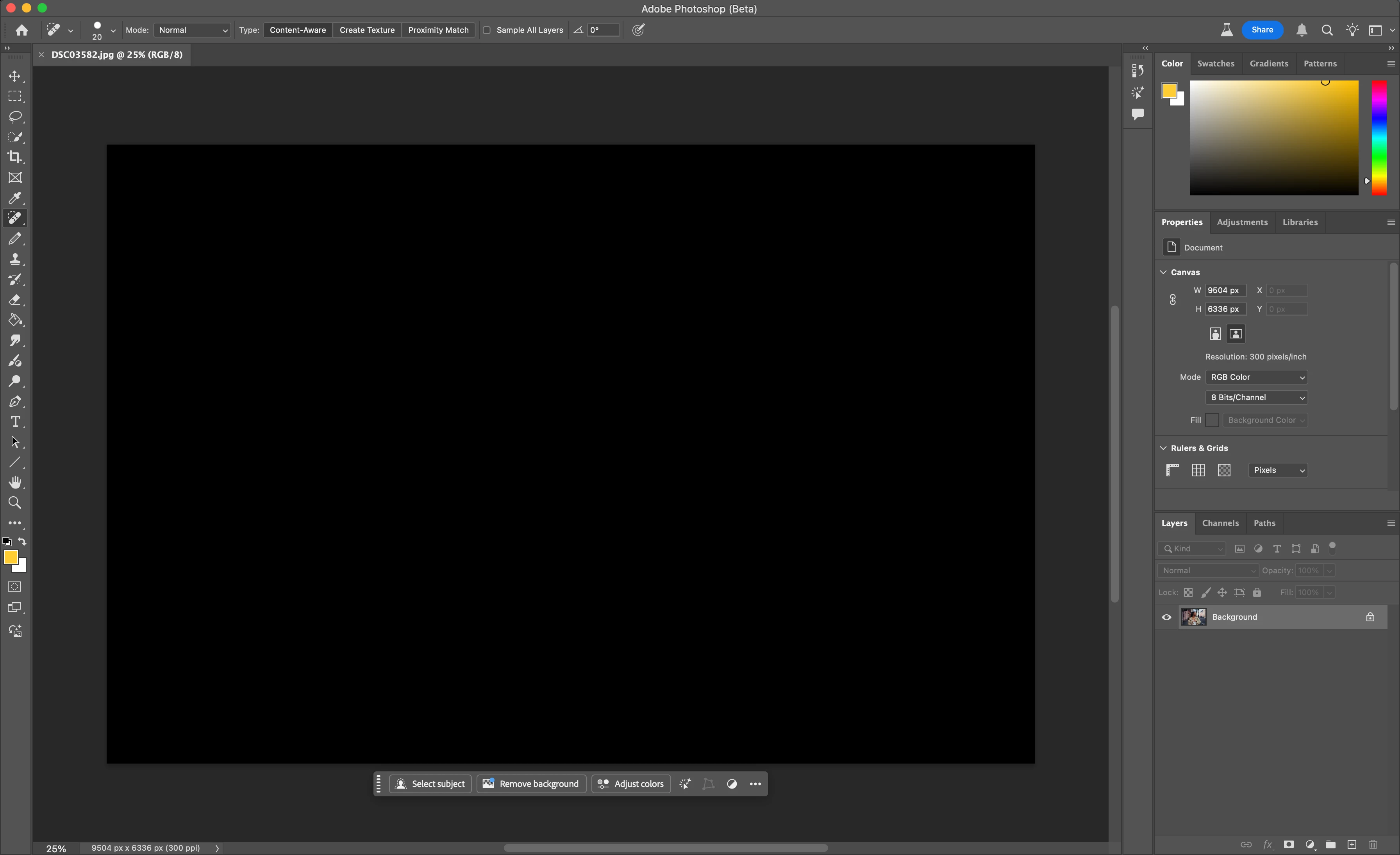The width and height of the screenshot is (1400, 855).
Task: Enable Sample All Layers checkbox
Action: coord(487,30)
